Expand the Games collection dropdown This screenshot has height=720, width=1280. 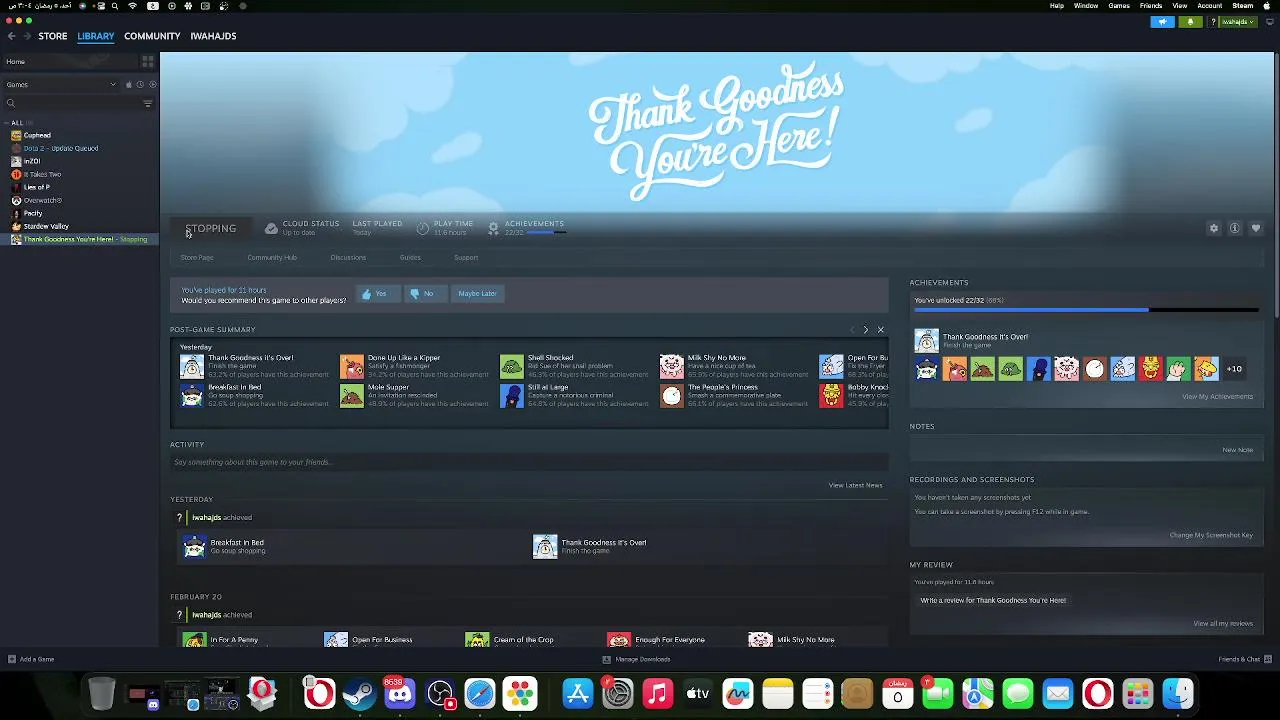[60, 85]
